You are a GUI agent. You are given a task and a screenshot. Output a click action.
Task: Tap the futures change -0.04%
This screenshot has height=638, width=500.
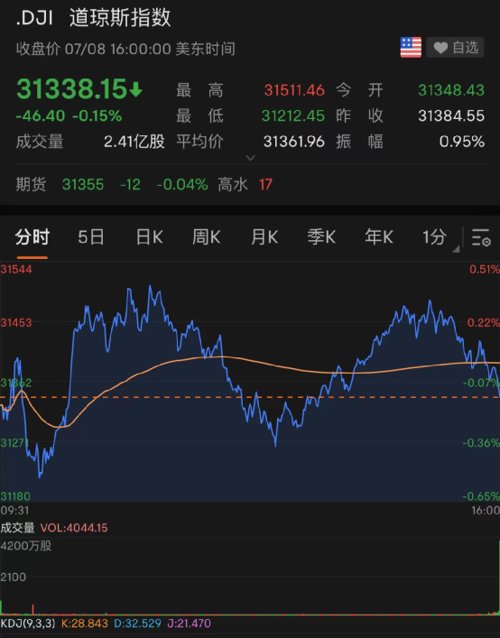(182, 185)
